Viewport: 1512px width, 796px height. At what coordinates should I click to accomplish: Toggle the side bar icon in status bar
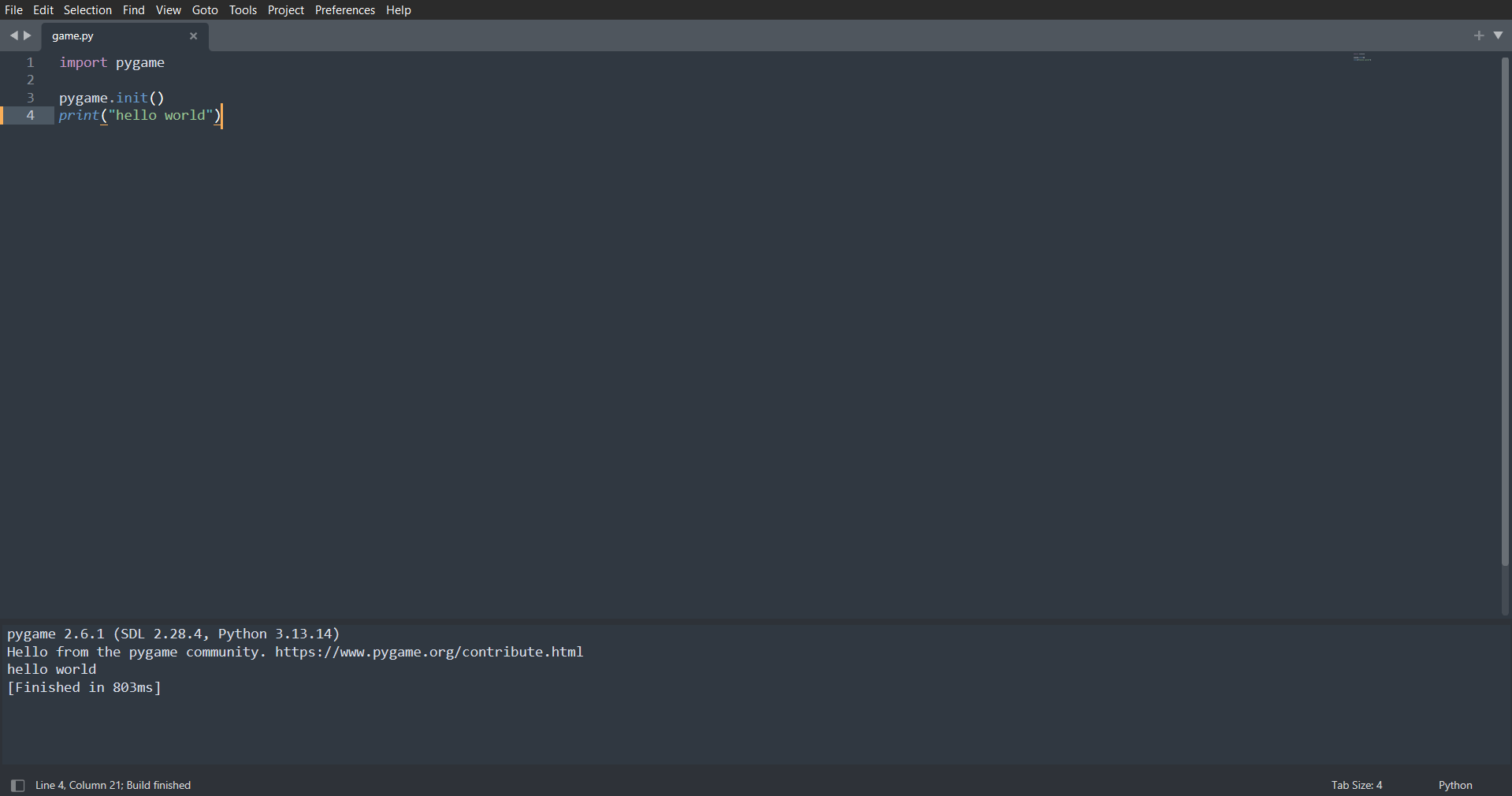[x=17, y=785]
